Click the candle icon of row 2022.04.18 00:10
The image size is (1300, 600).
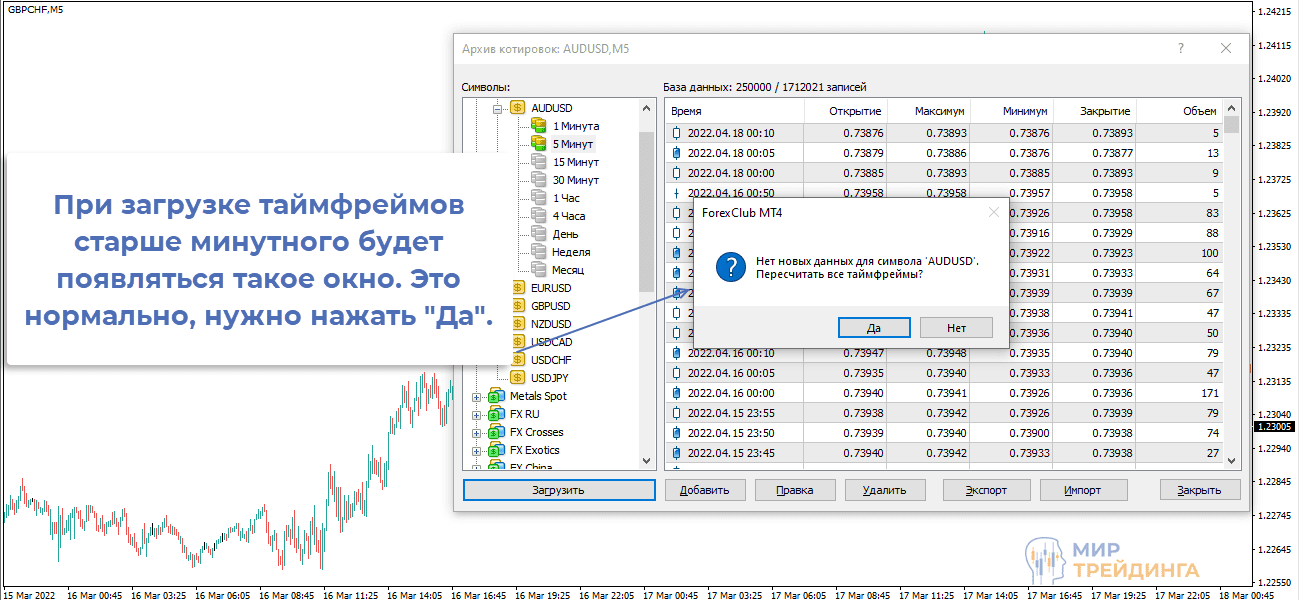[676, 133]
